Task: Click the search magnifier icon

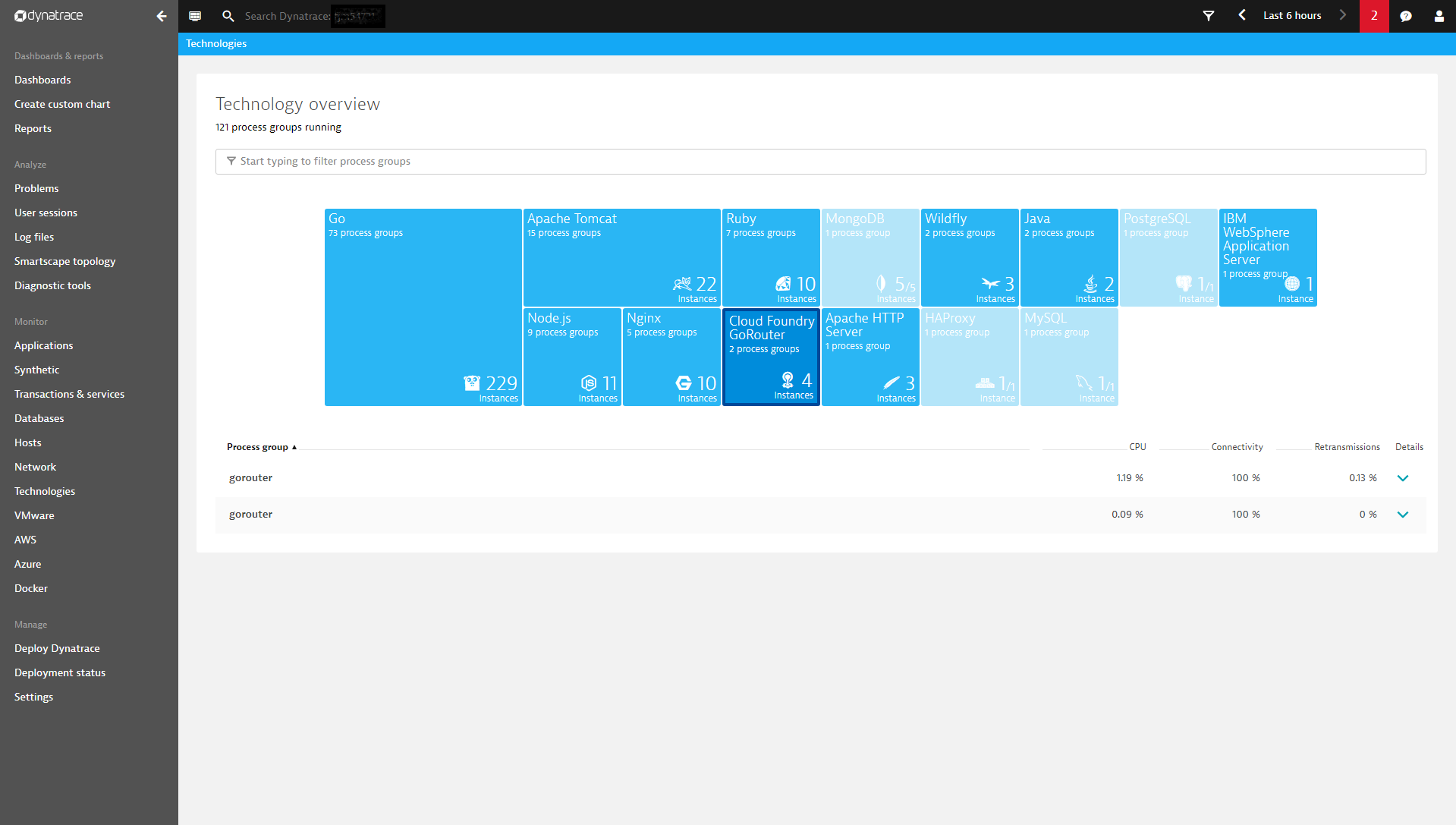Action: 228,16
